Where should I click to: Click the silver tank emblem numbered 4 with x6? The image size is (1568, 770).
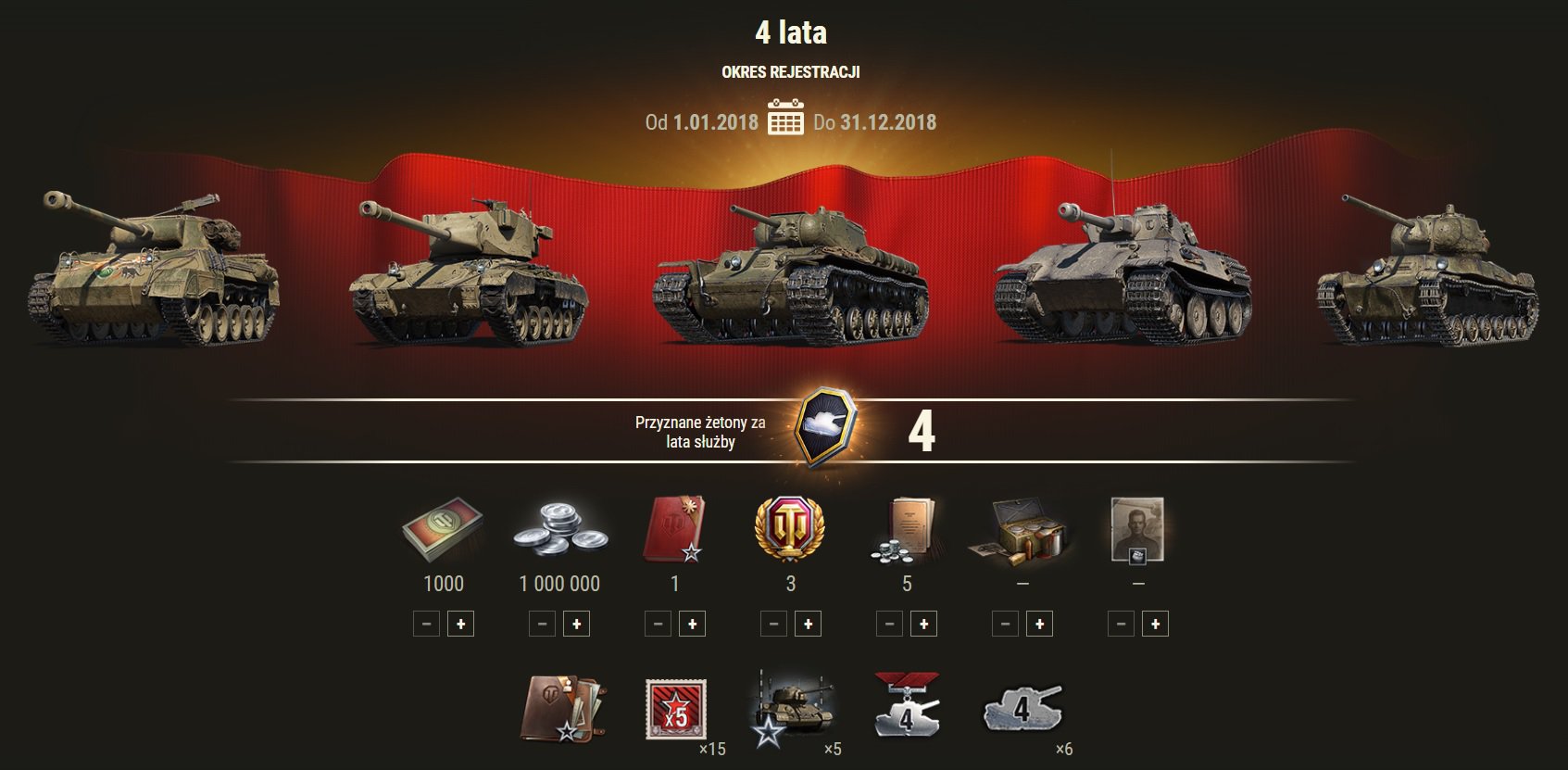[1022, 710]
